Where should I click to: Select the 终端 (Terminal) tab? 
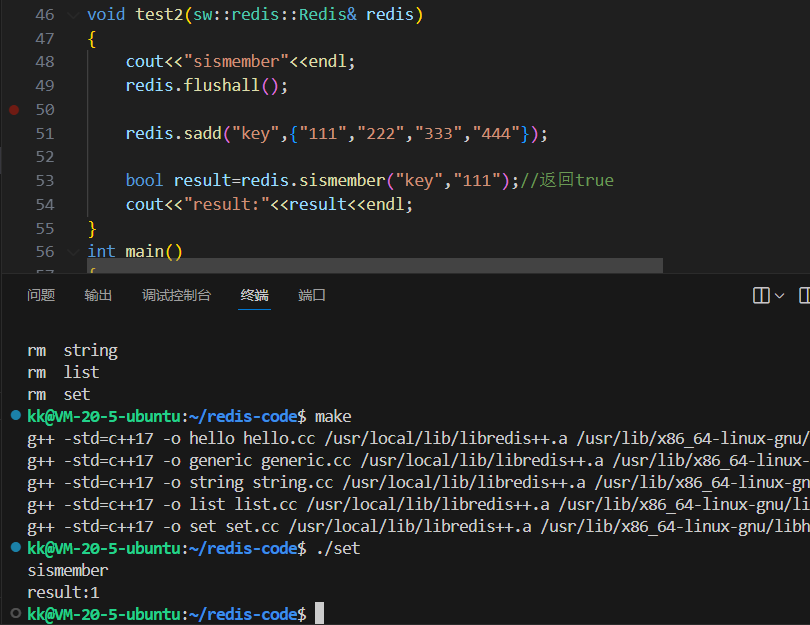[254, 295]
